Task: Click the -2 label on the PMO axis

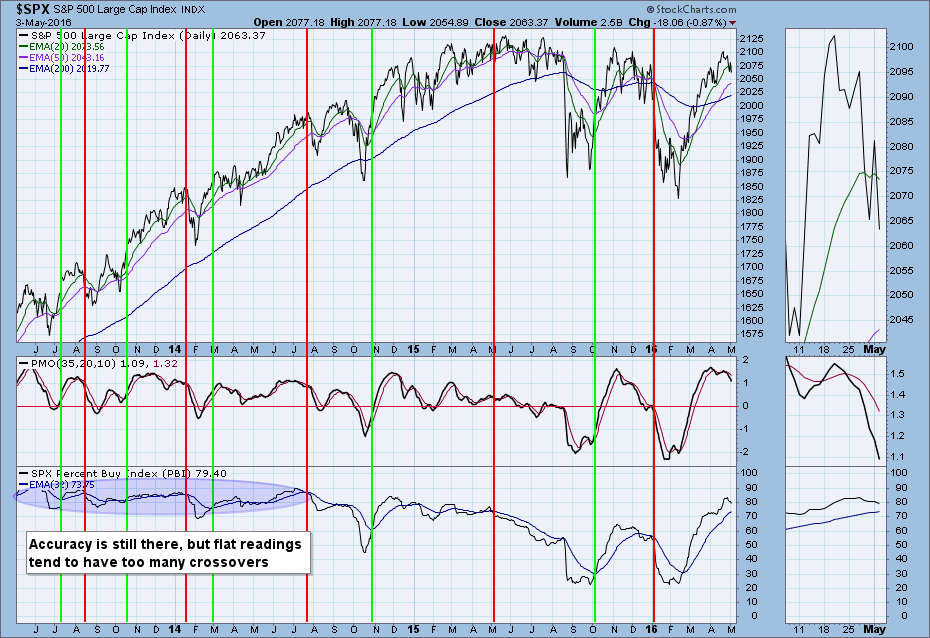Action: [744, 452]
